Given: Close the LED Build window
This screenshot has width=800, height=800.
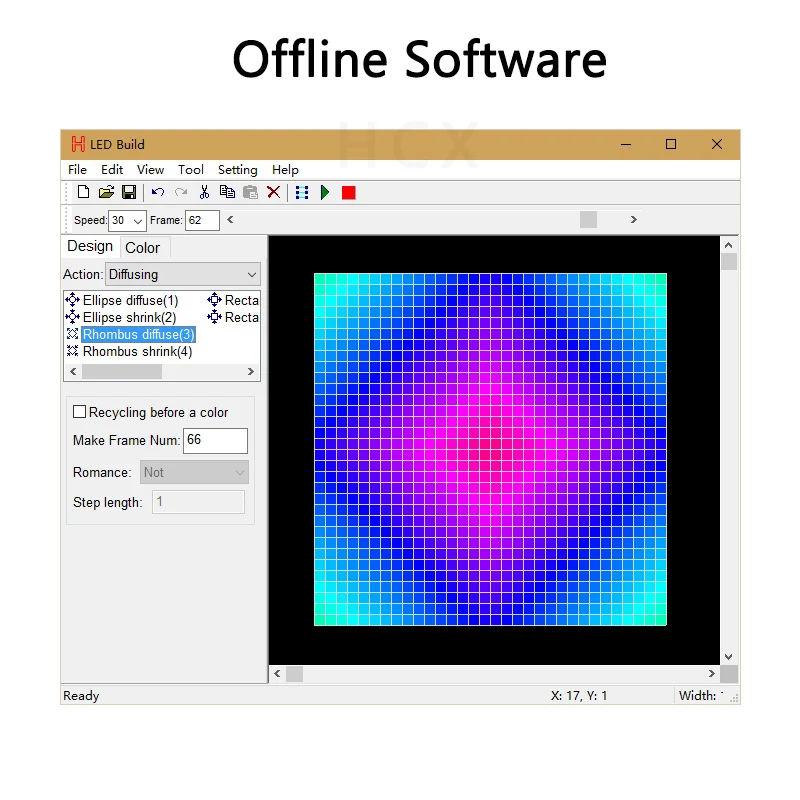Looking at the screenshot, I should pos(717,145).
